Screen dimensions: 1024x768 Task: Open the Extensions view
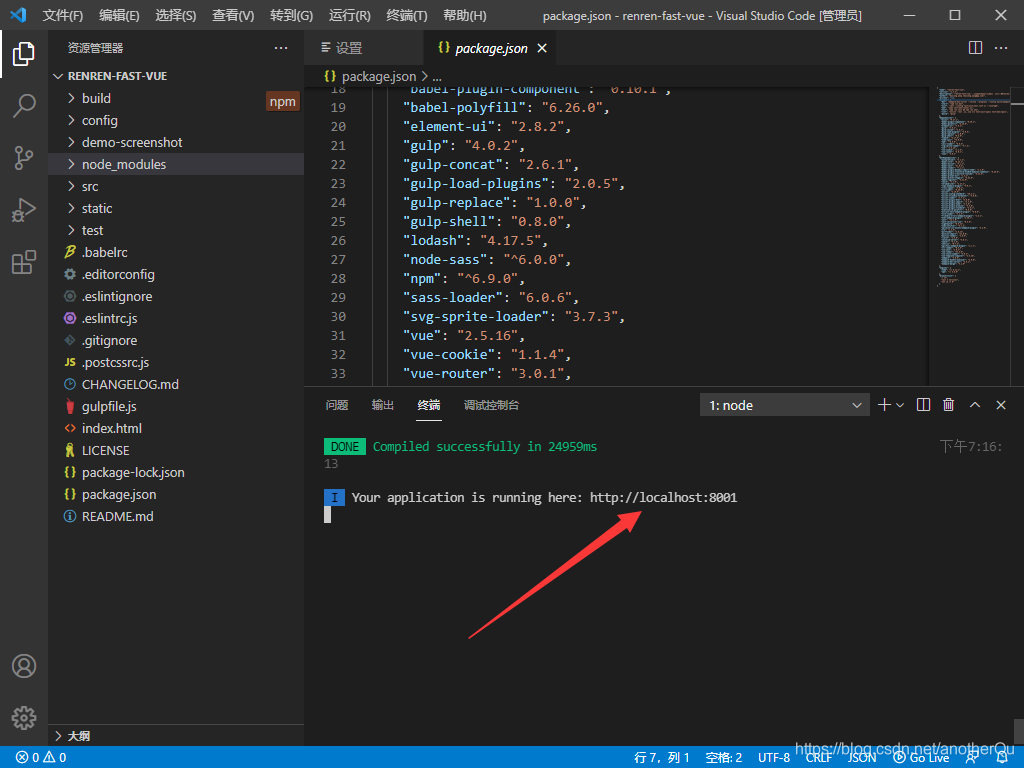click(24, 262)
